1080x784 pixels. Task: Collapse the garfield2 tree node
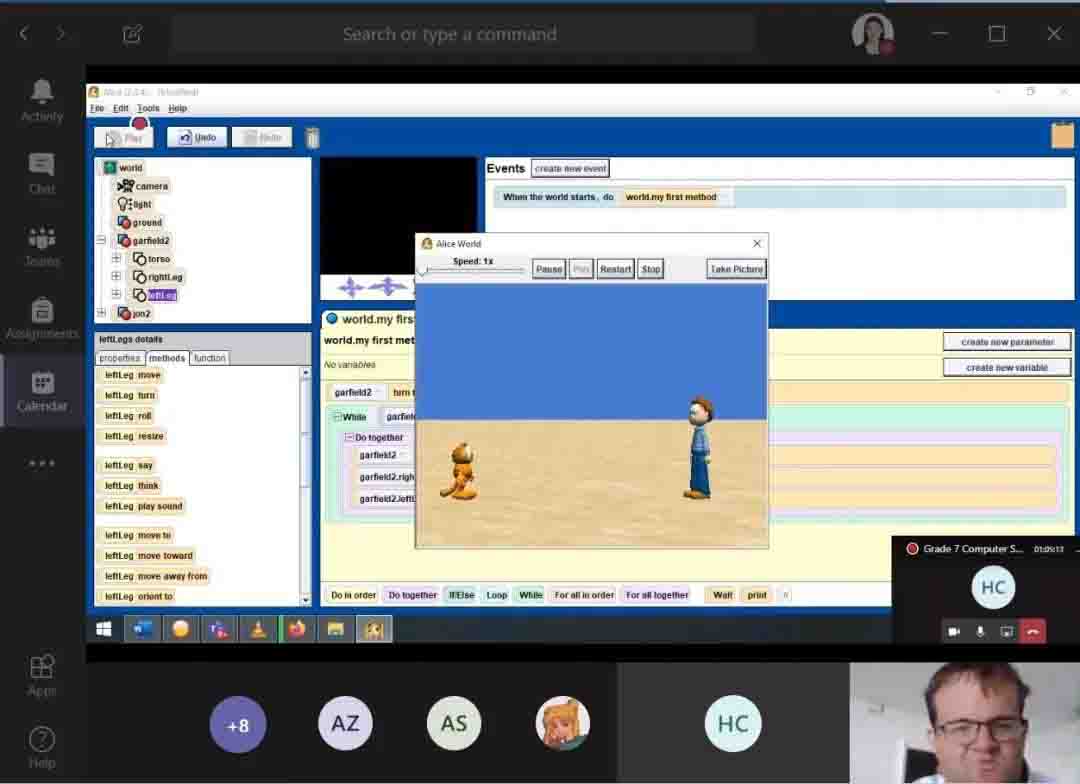point(101,241)
